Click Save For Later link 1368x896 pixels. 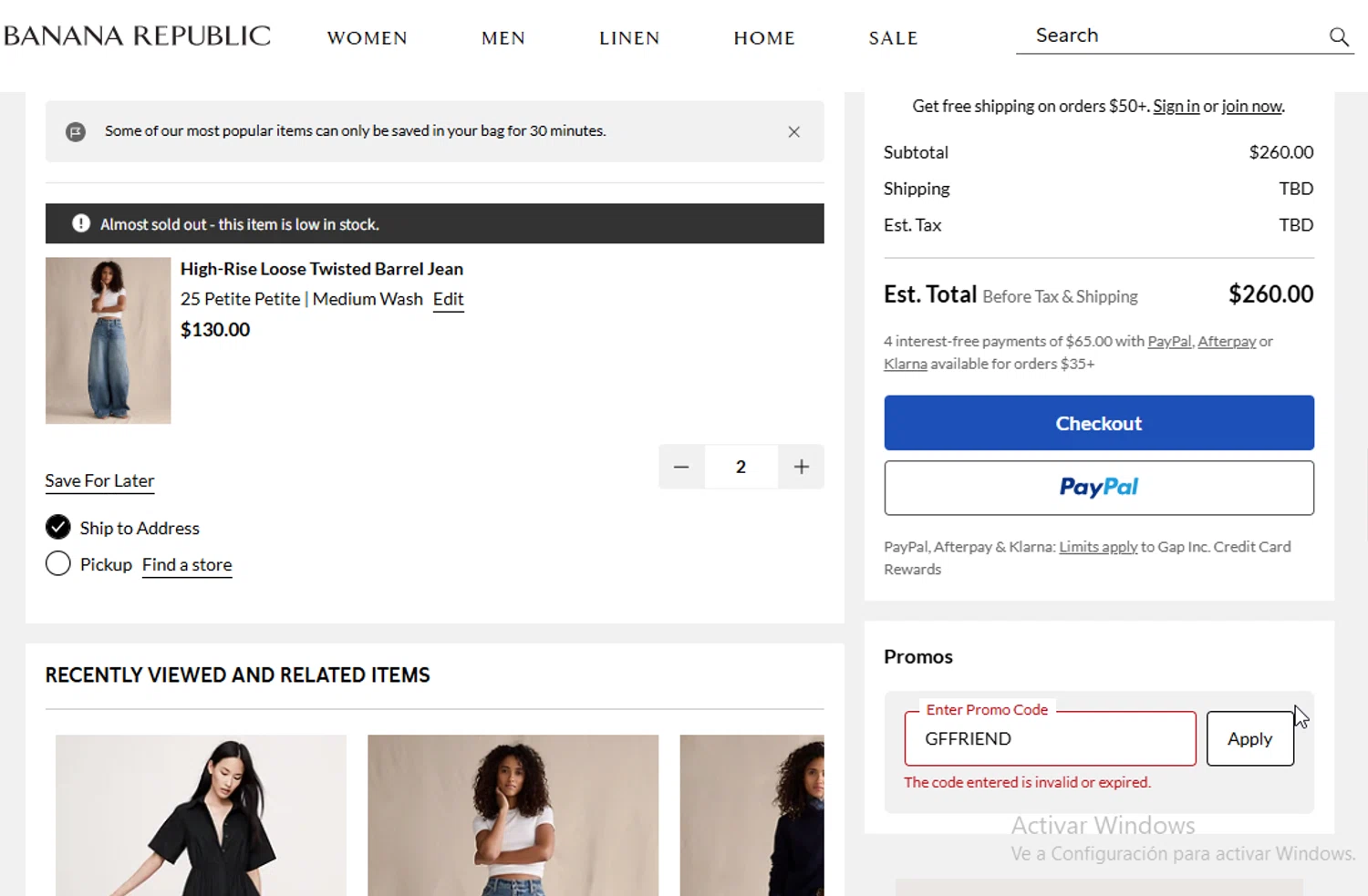click(99, 480)
